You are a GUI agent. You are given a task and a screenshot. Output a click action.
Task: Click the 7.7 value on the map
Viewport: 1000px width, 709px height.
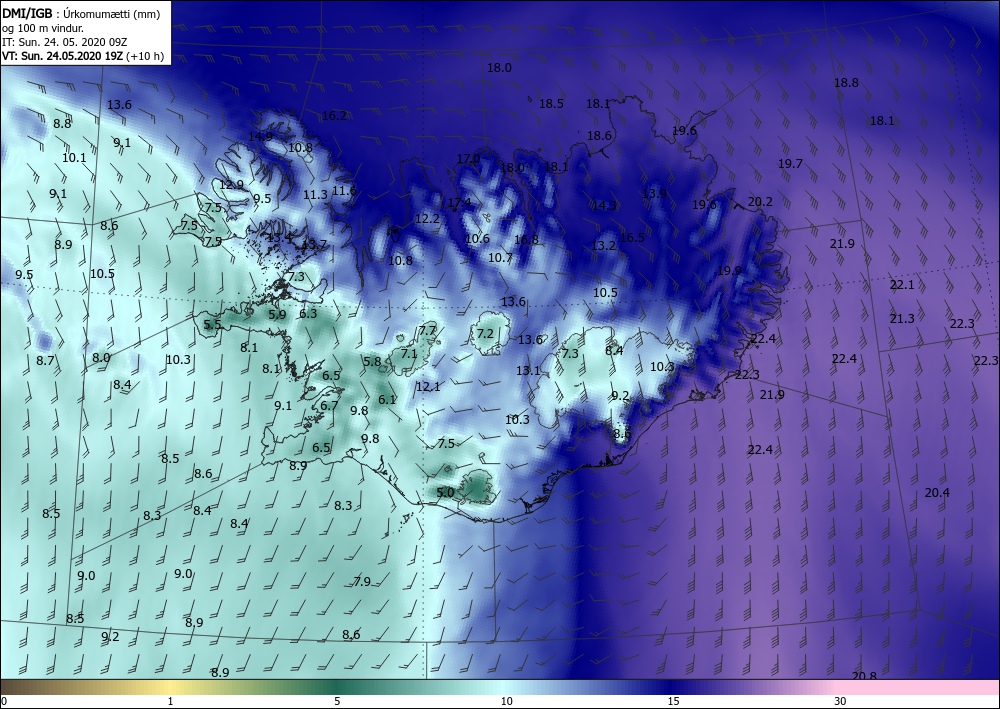(x=427, y=330)
